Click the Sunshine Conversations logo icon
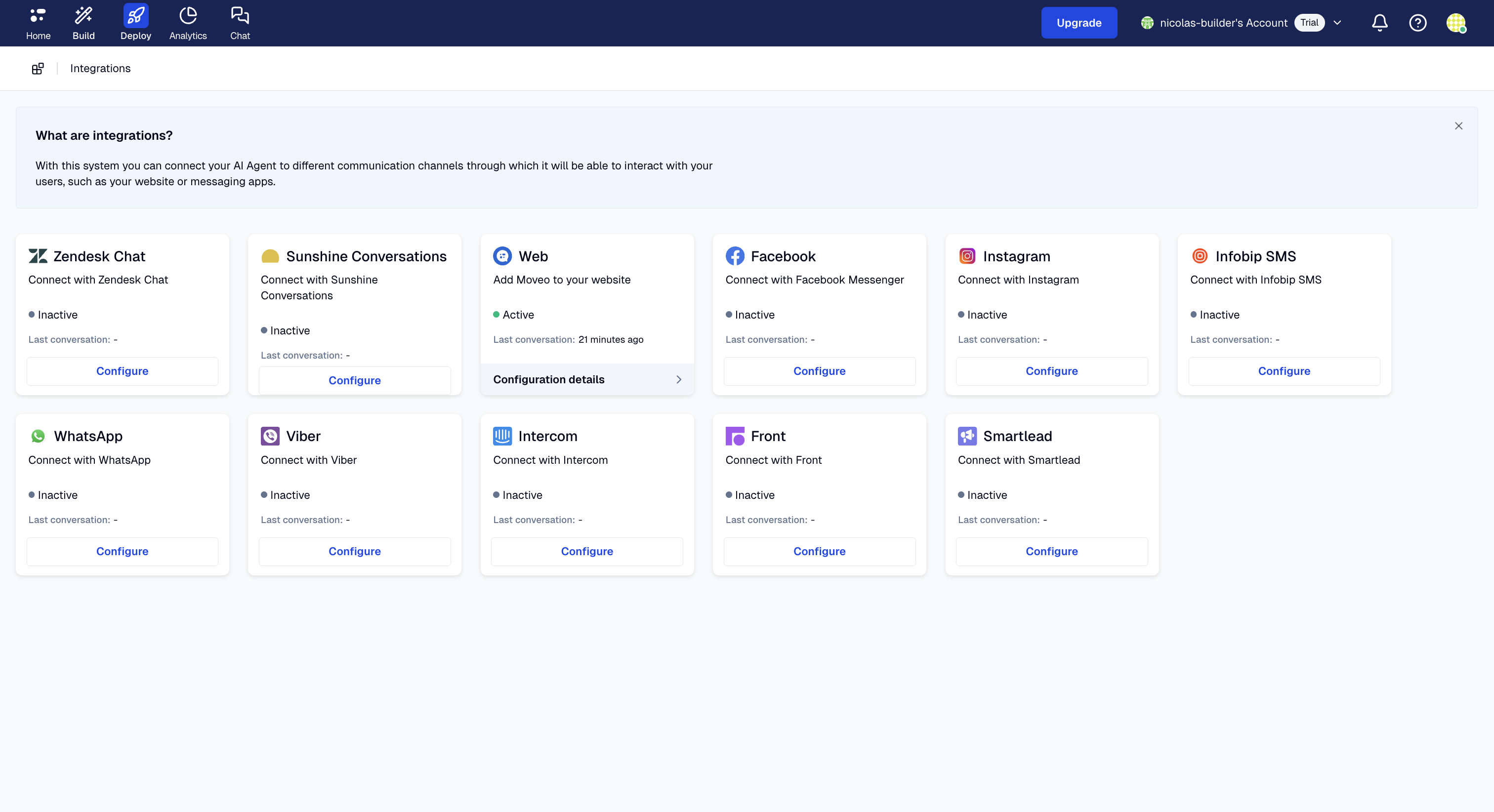Image resolution: width=1494 pixels, height=812 pixels. [x=270, y=256]
